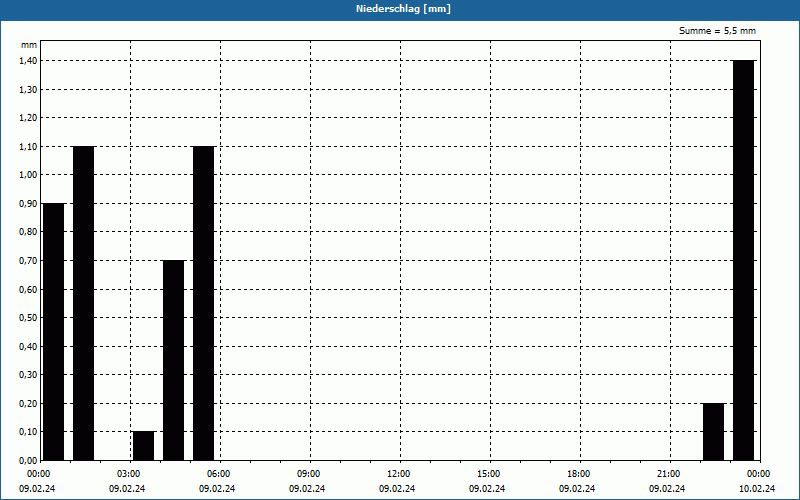This screenshot has height=500, width=800.
Task: Click the first 1,10 mm bar after 01:00
Action: click(x=84, y=303)
